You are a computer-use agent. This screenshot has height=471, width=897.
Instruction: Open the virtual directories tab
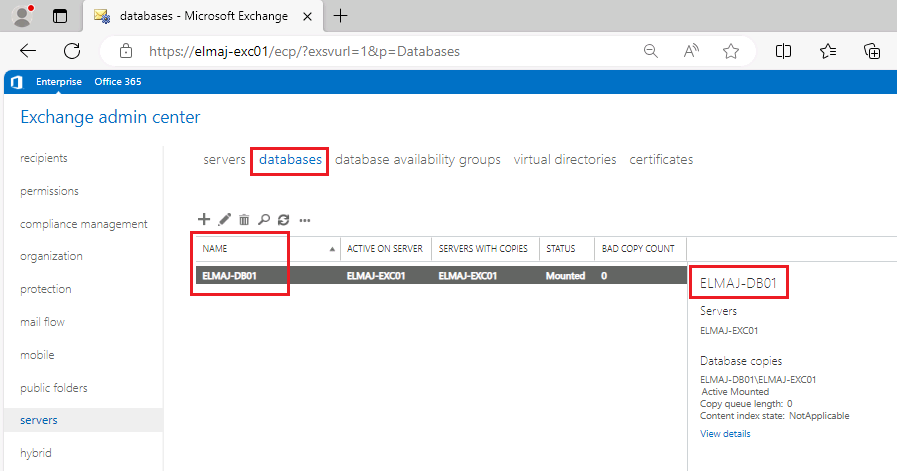pyautogui.click(x=565, y=160)
